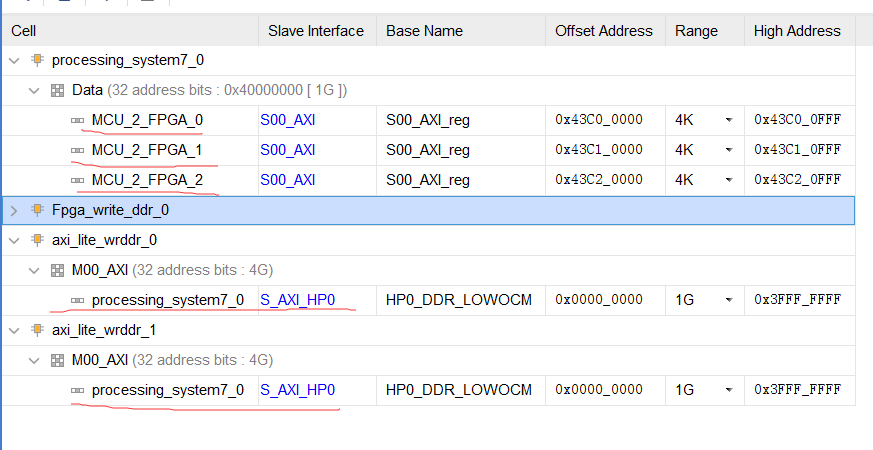Collapse the Data address space node
This screenshot has width=873, height=450.
pos(35,90)
